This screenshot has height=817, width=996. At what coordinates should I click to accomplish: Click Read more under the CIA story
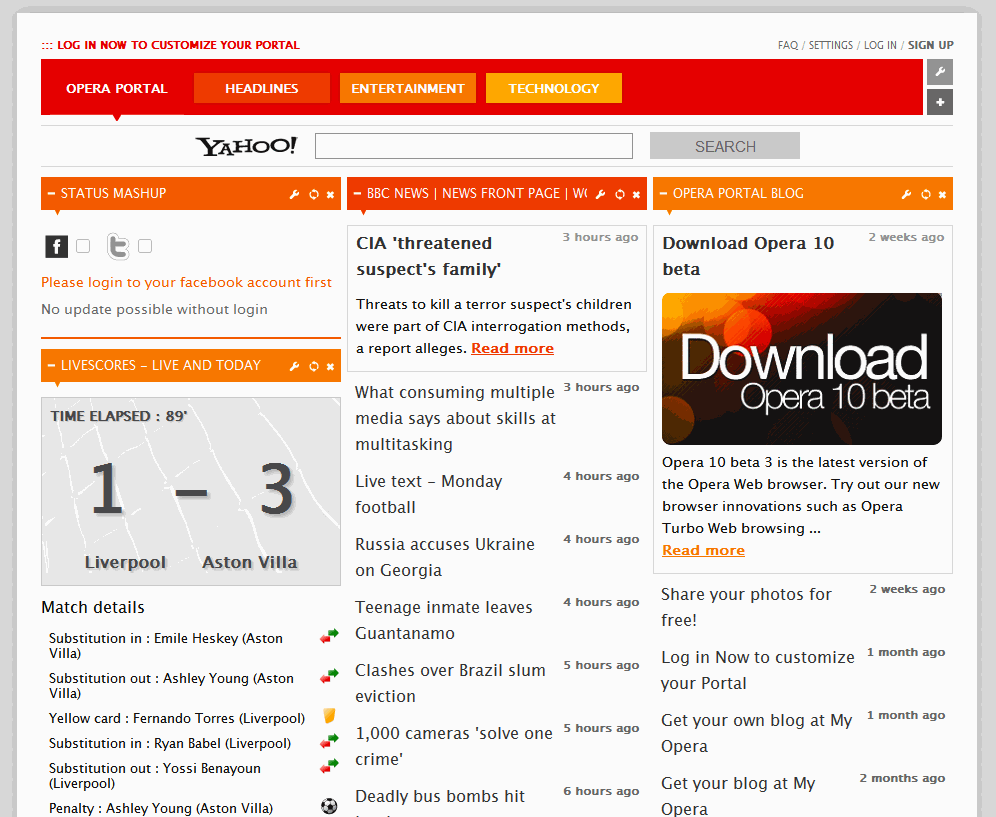[x=512, y=348]
